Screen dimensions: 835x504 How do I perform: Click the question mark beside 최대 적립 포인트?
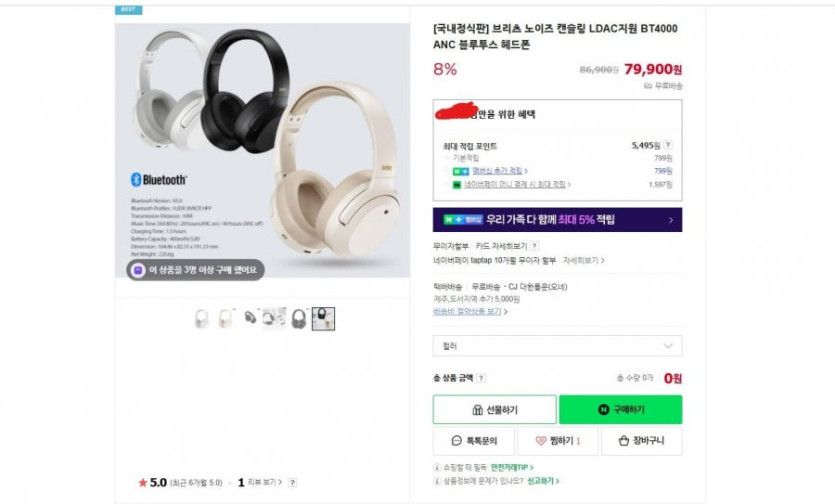click(668, 145)
